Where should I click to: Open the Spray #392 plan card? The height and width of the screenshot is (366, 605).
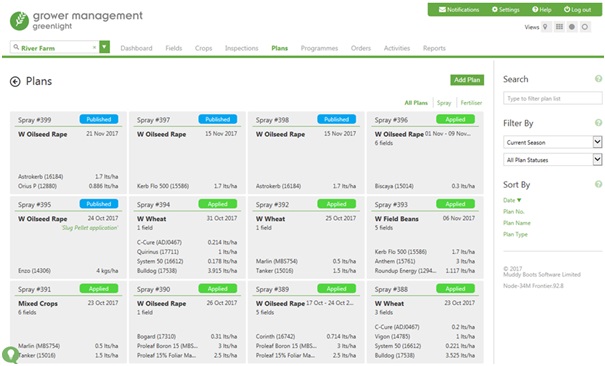coord(306,238)
